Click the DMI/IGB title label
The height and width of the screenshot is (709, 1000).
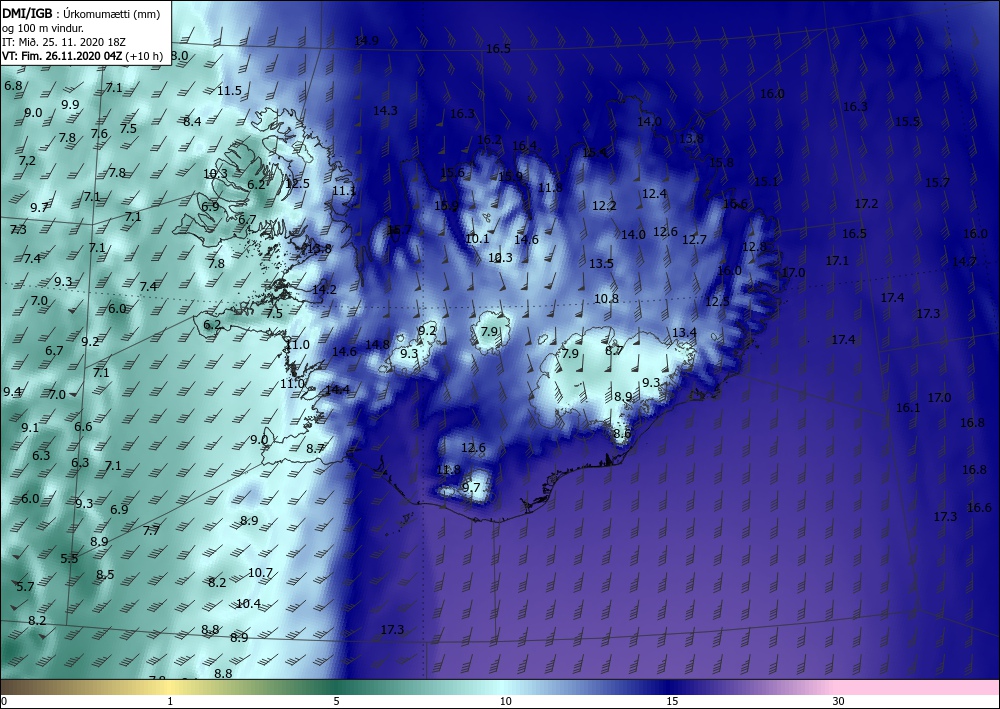[x=27, y=14]
